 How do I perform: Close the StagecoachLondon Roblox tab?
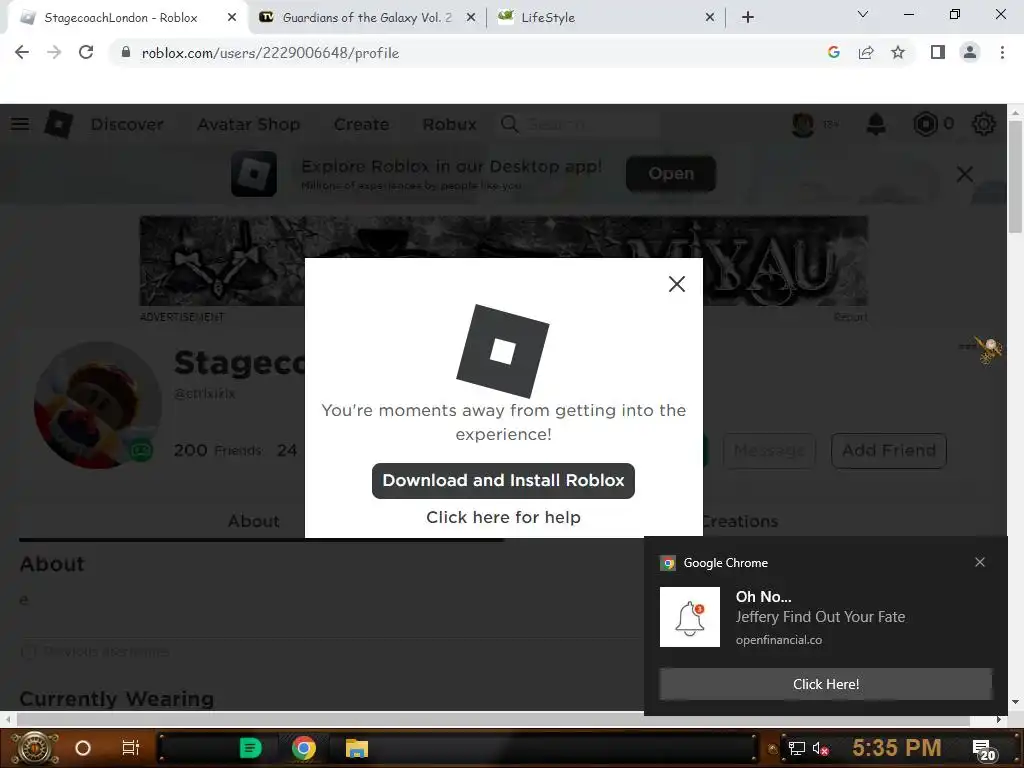pyautogui.click(x=232, y=18)
